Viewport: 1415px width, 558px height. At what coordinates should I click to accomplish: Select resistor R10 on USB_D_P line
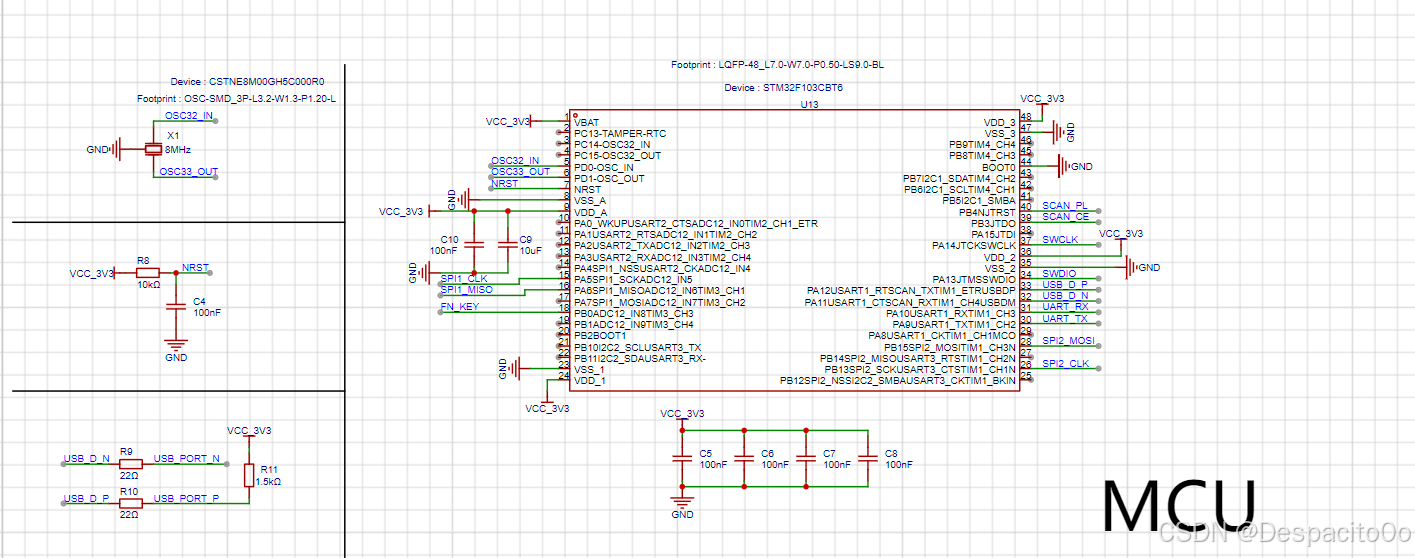point(132,503)
